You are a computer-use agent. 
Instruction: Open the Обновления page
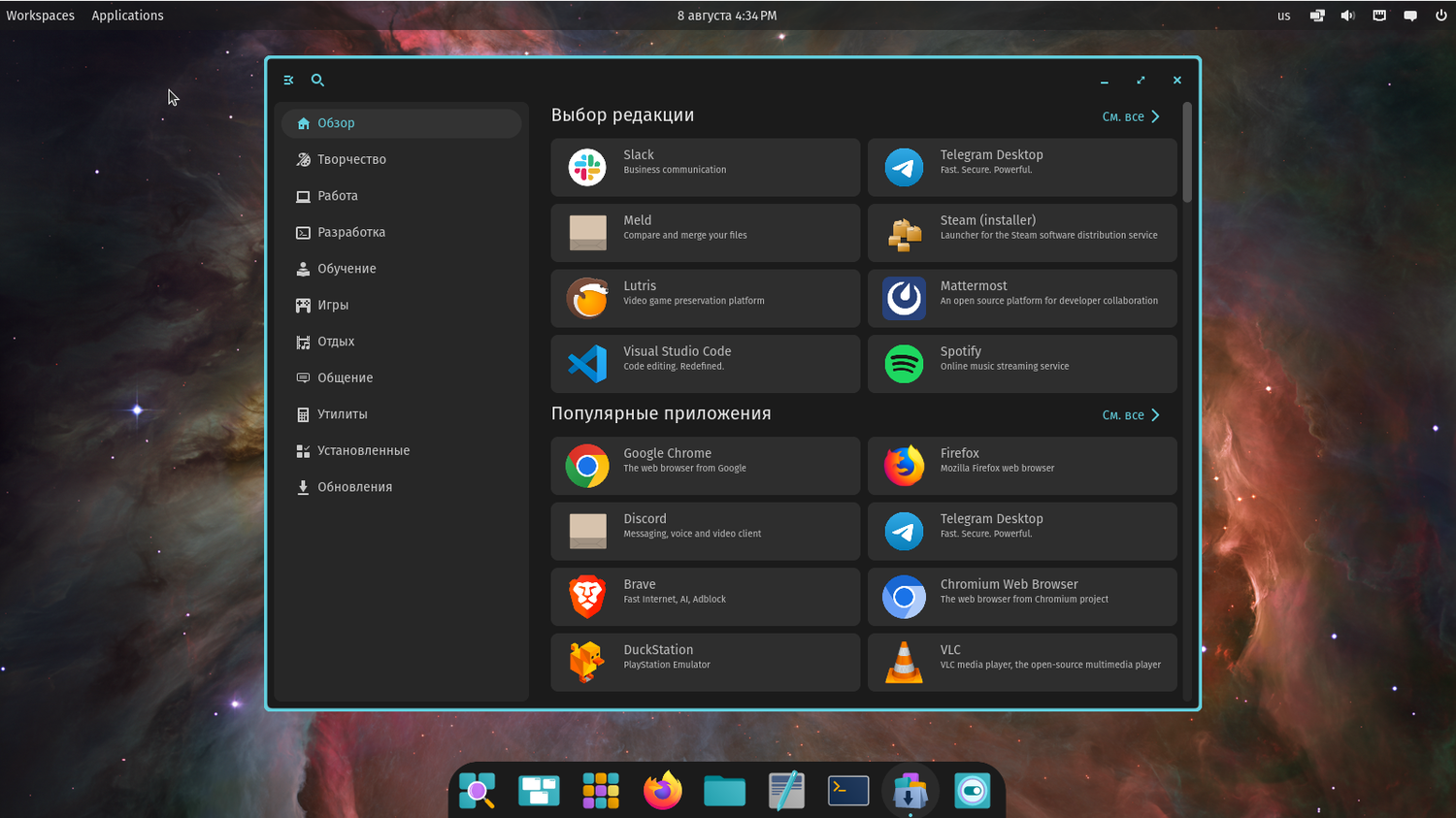[401, 487]
